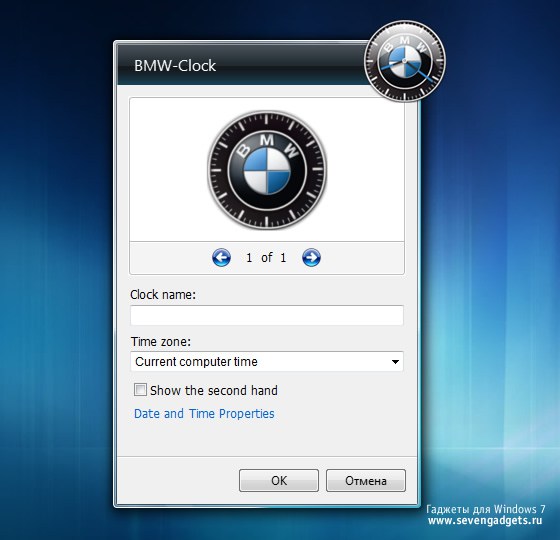Image resolution: width=560 pixels, height=540 pixels.
Task: Click the 'Show the second hand' label
Action: pos(214,390)
